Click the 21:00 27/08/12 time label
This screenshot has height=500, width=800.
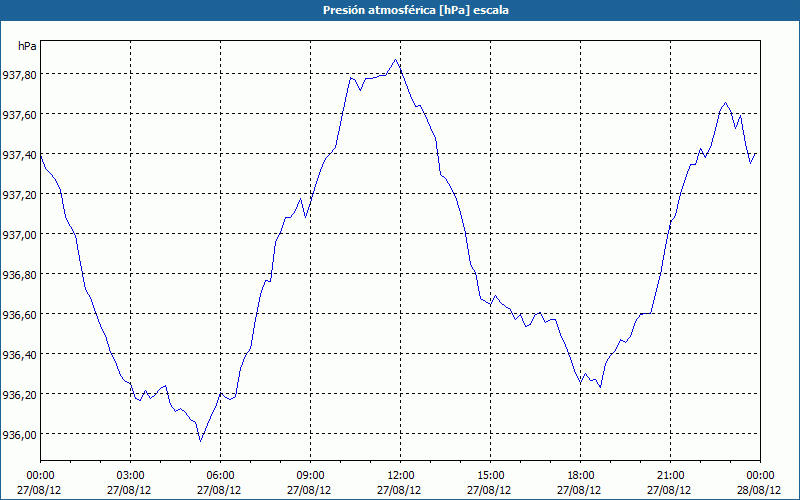[x=669, y=483]
